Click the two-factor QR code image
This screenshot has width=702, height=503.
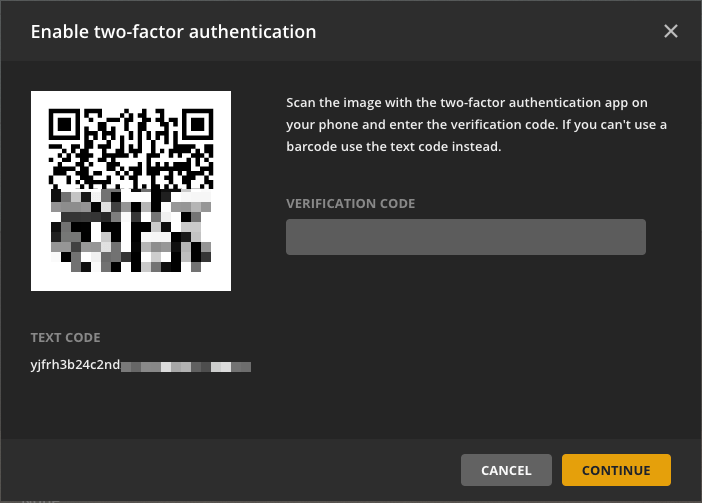point(131,191)
